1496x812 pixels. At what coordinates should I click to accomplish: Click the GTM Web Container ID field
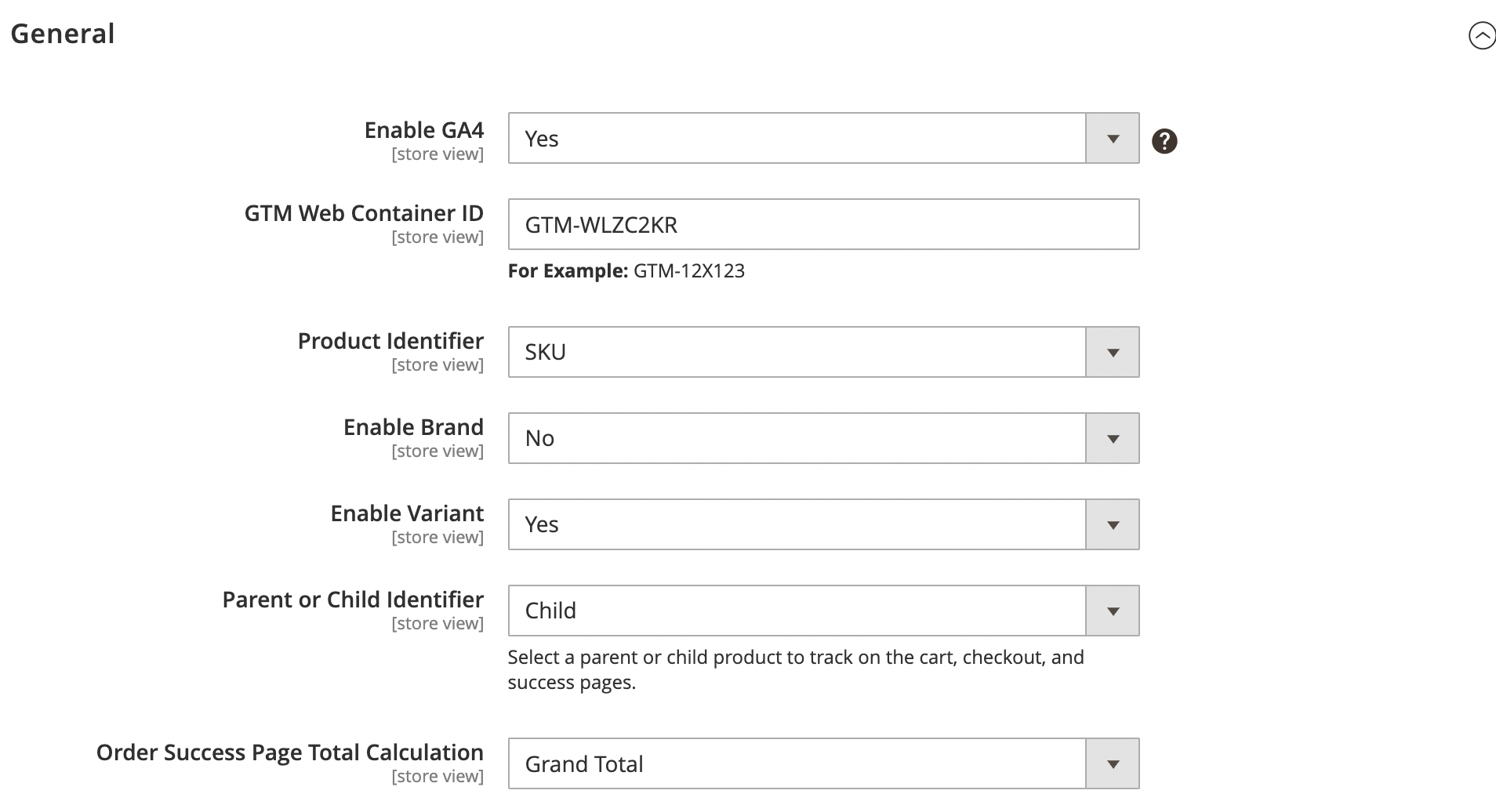click(823, 224)
